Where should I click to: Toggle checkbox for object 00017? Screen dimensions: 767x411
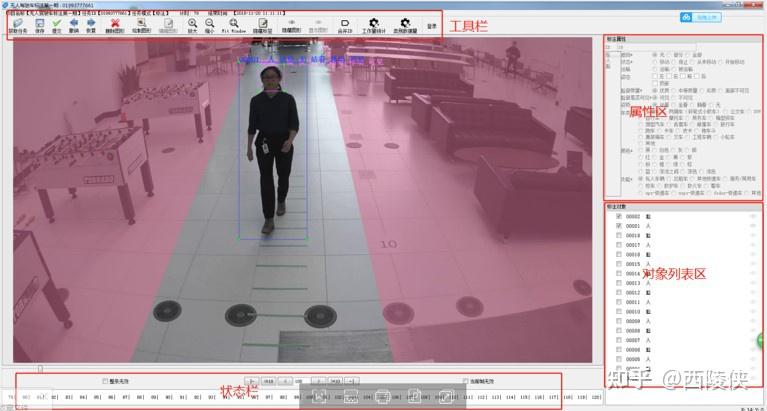click(619, 245)
